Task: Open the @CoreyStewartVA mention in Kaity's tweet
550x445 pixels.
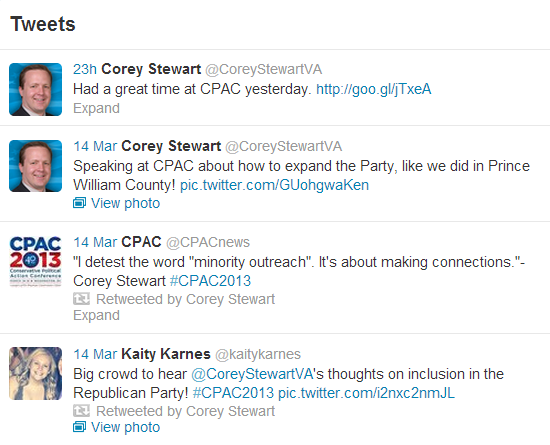Action: pos(252,374)
